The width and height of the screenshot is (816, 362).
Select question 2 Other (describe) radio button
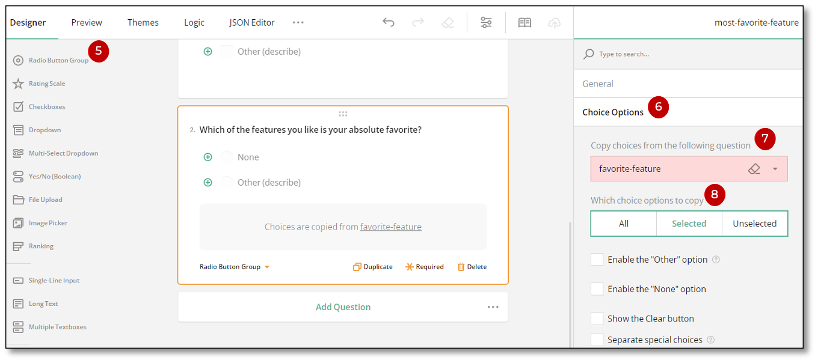click(227, 183)
